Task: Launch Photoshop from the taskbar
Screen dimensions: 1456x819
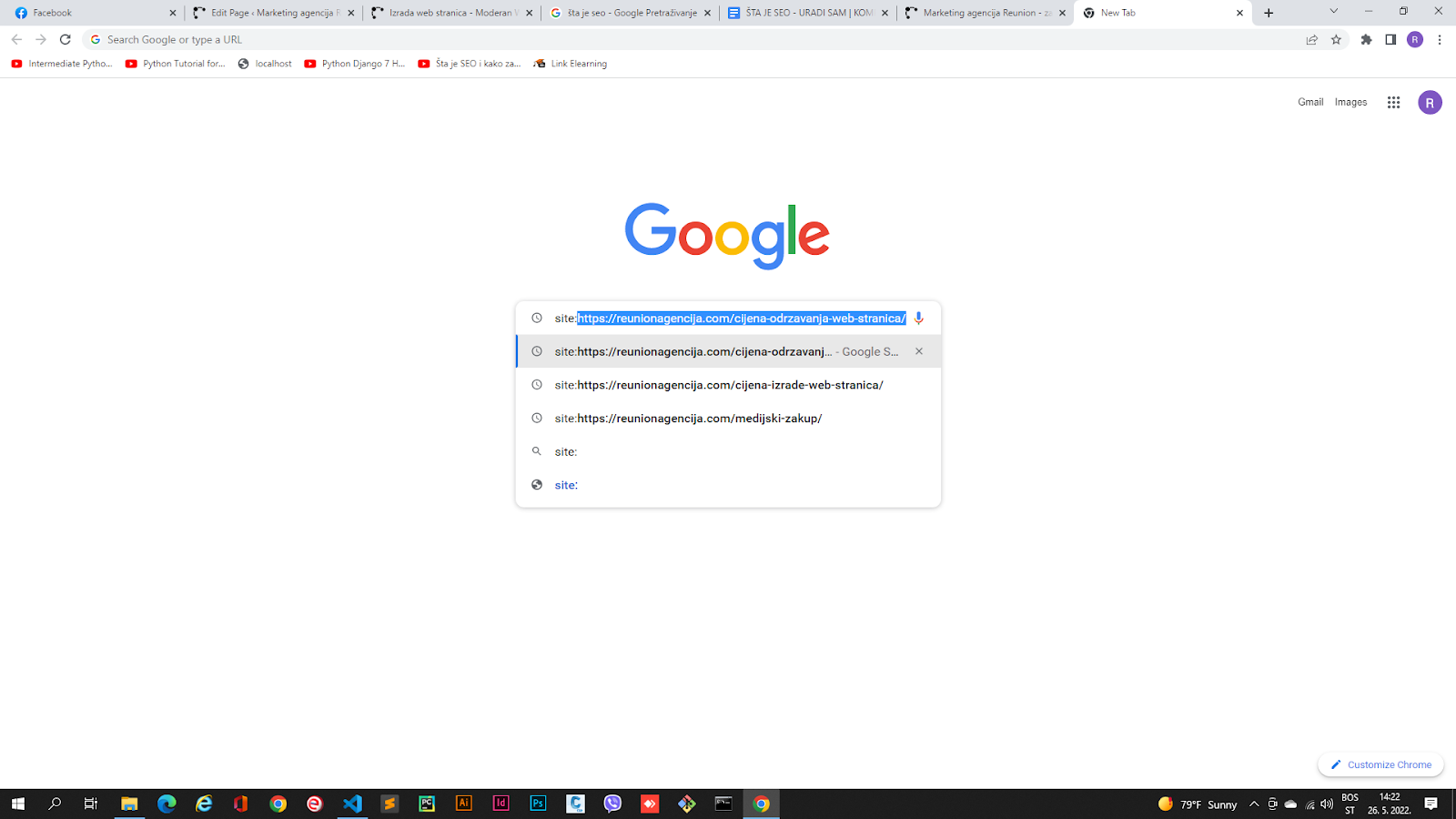Action: coord(538,804)
